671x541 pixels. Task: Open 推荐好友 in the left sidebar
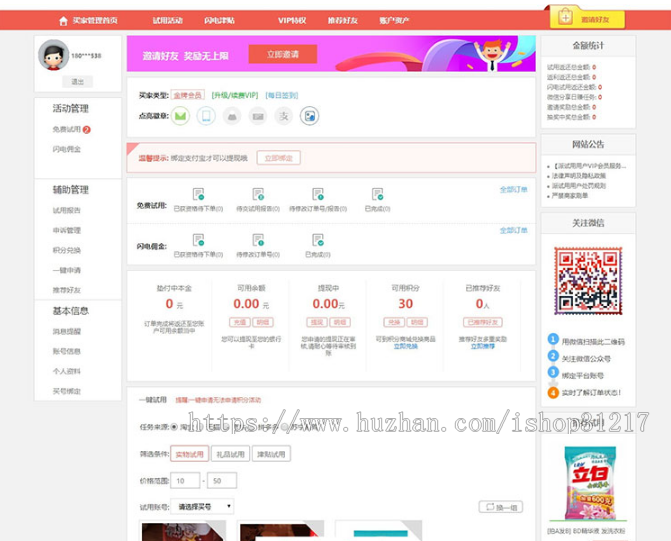67,290
